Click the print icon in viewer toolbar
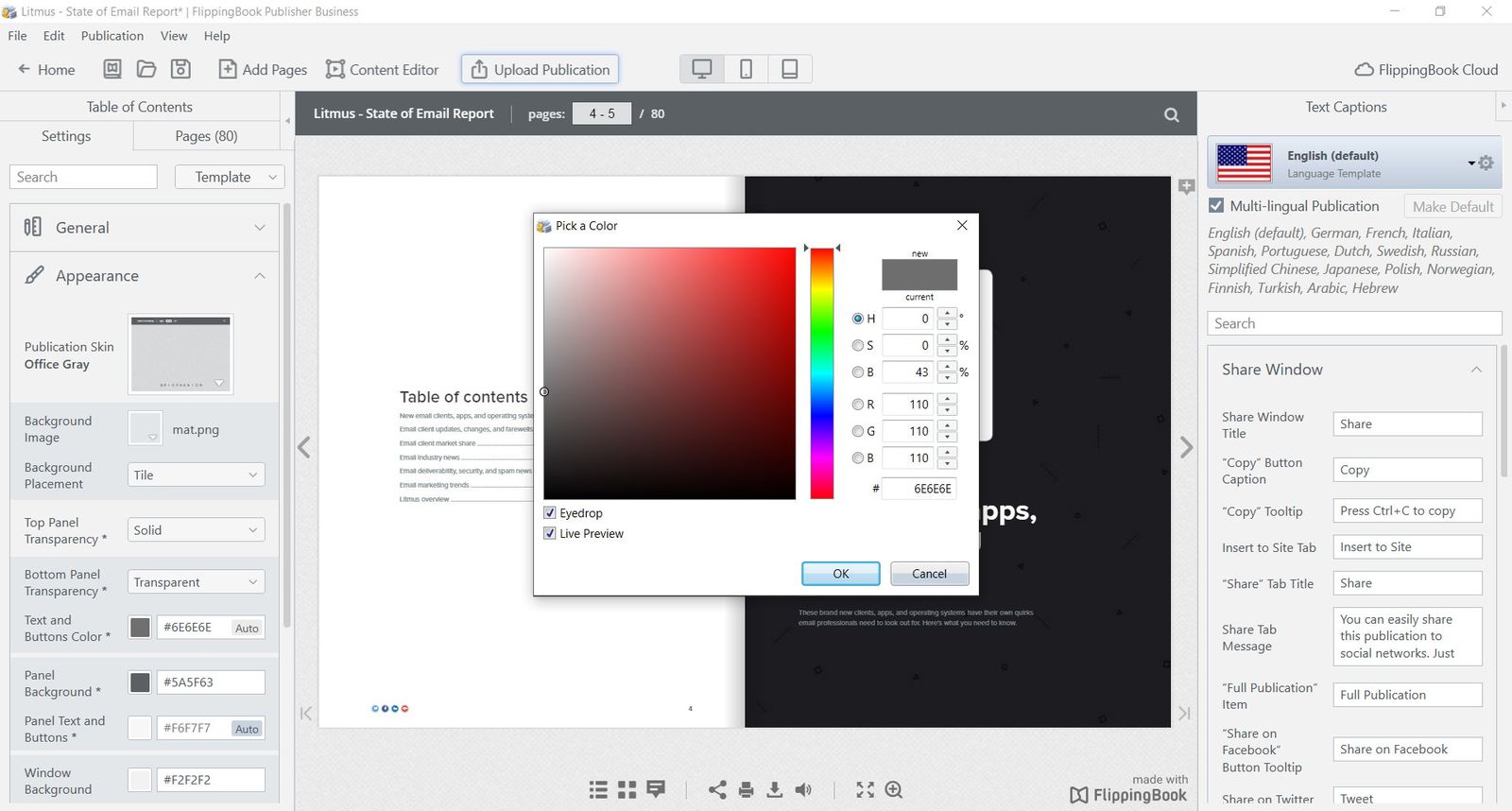This screenshot has height=811, width=1512. pos(746,789)
